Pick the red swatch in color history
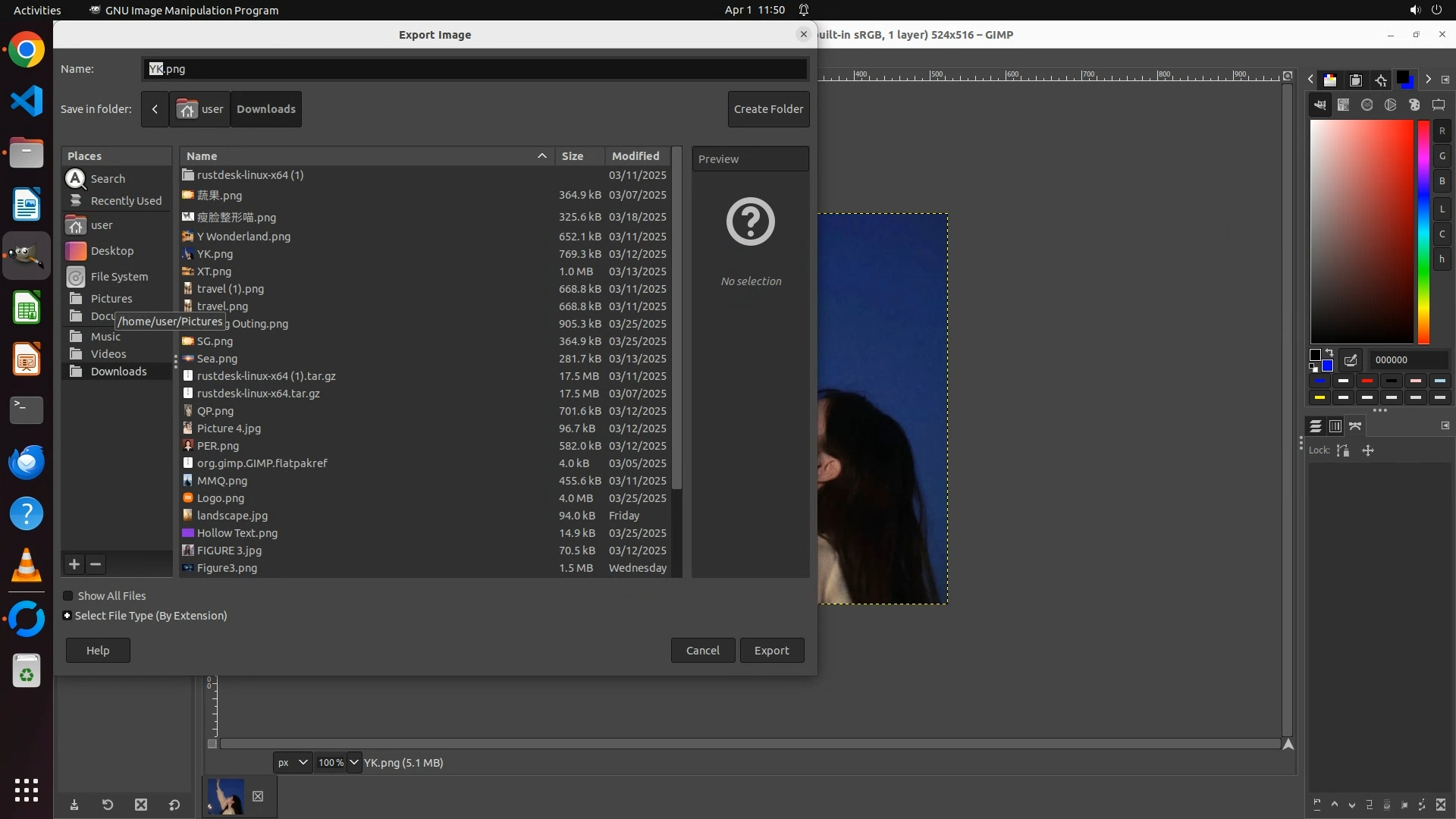1456x819 pixels. 1367,381
